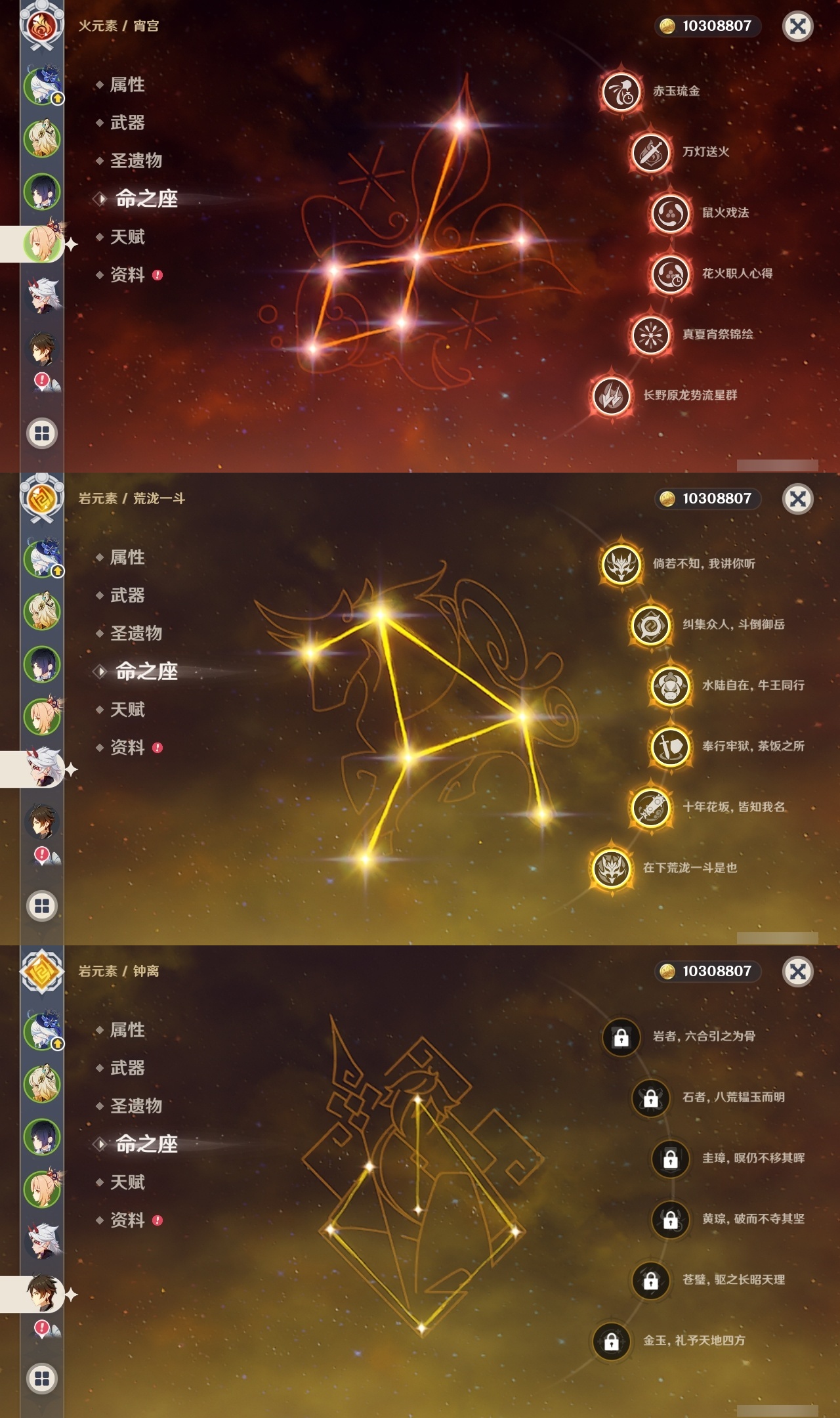
Task: Open the 十年花坂，皆知我名 constellation icon
Action: 650,807
